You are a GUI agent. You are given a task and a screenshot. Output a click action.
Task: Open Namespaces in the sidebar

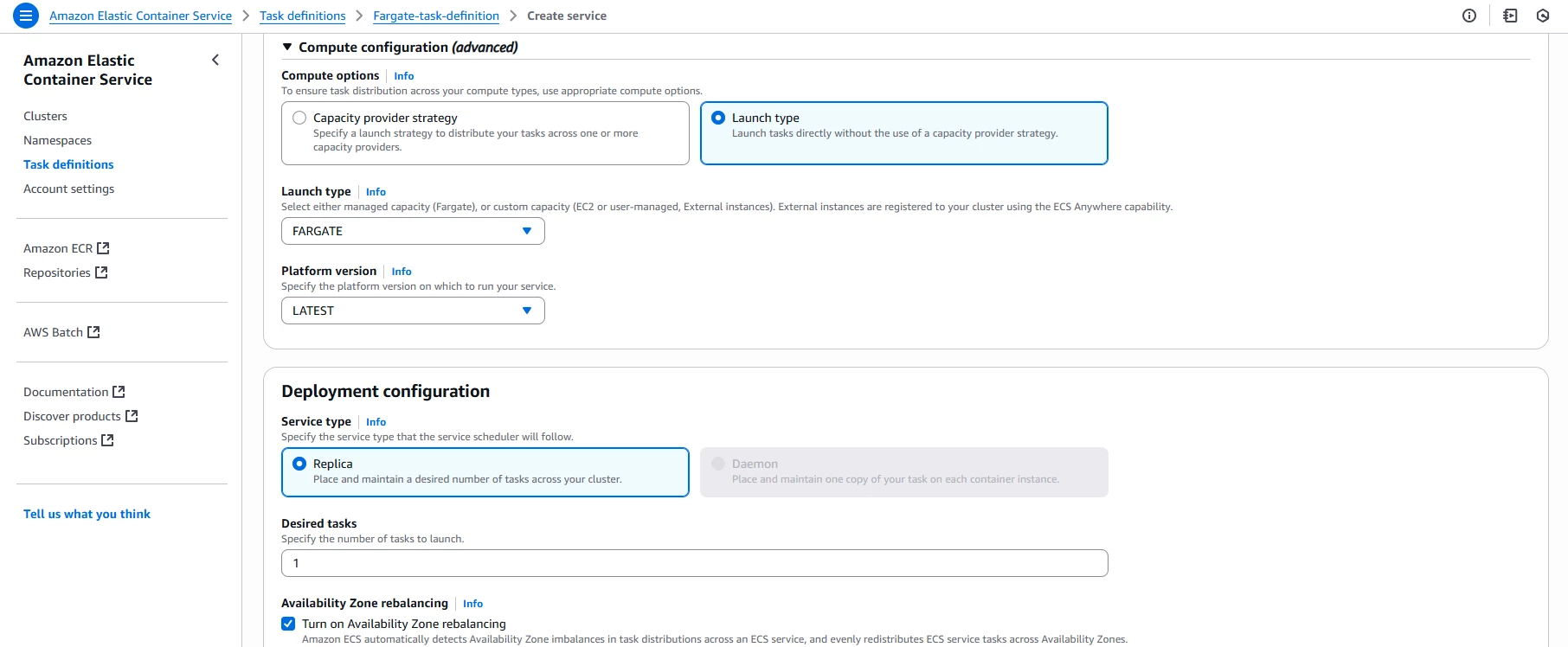point(57,140)
